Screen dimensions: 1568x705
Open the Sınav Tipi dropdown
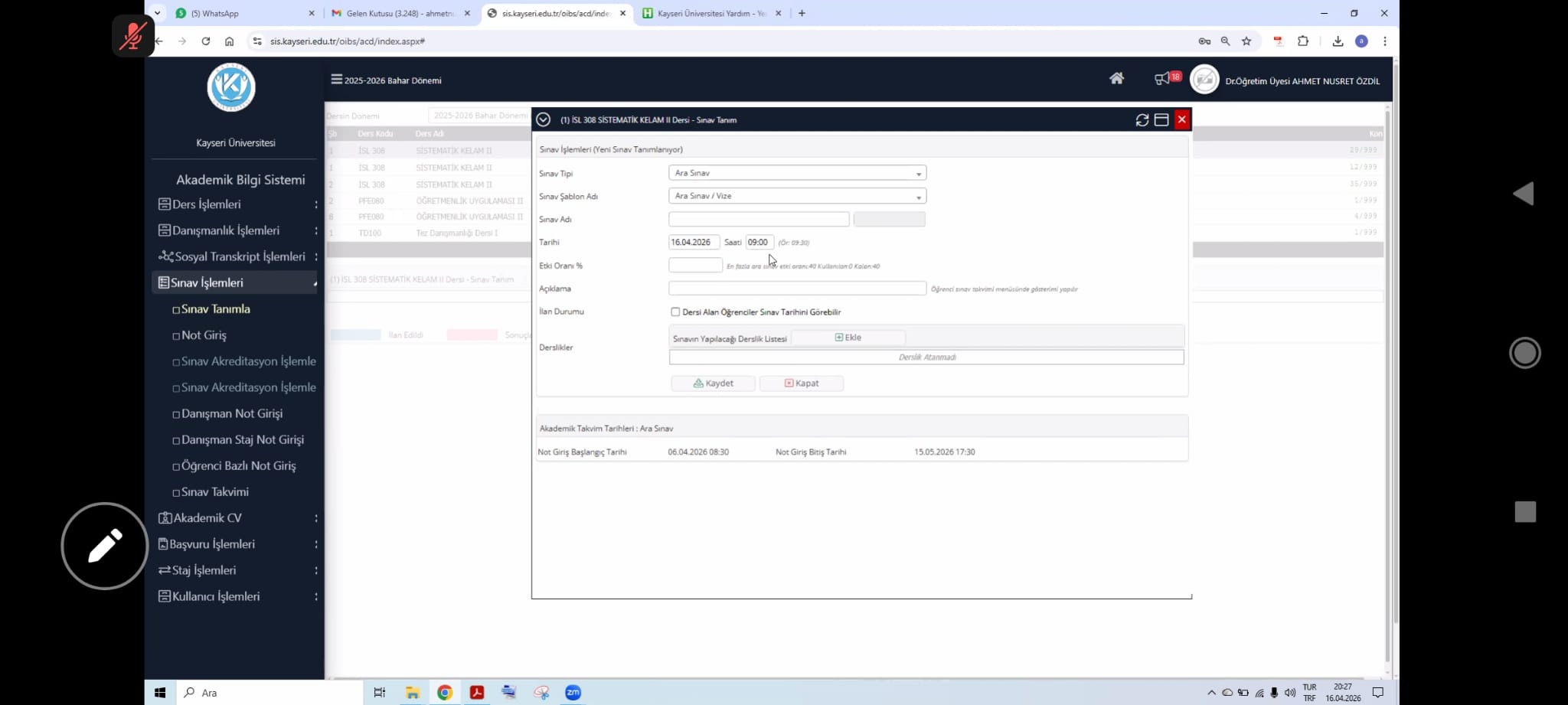point(797,174)
